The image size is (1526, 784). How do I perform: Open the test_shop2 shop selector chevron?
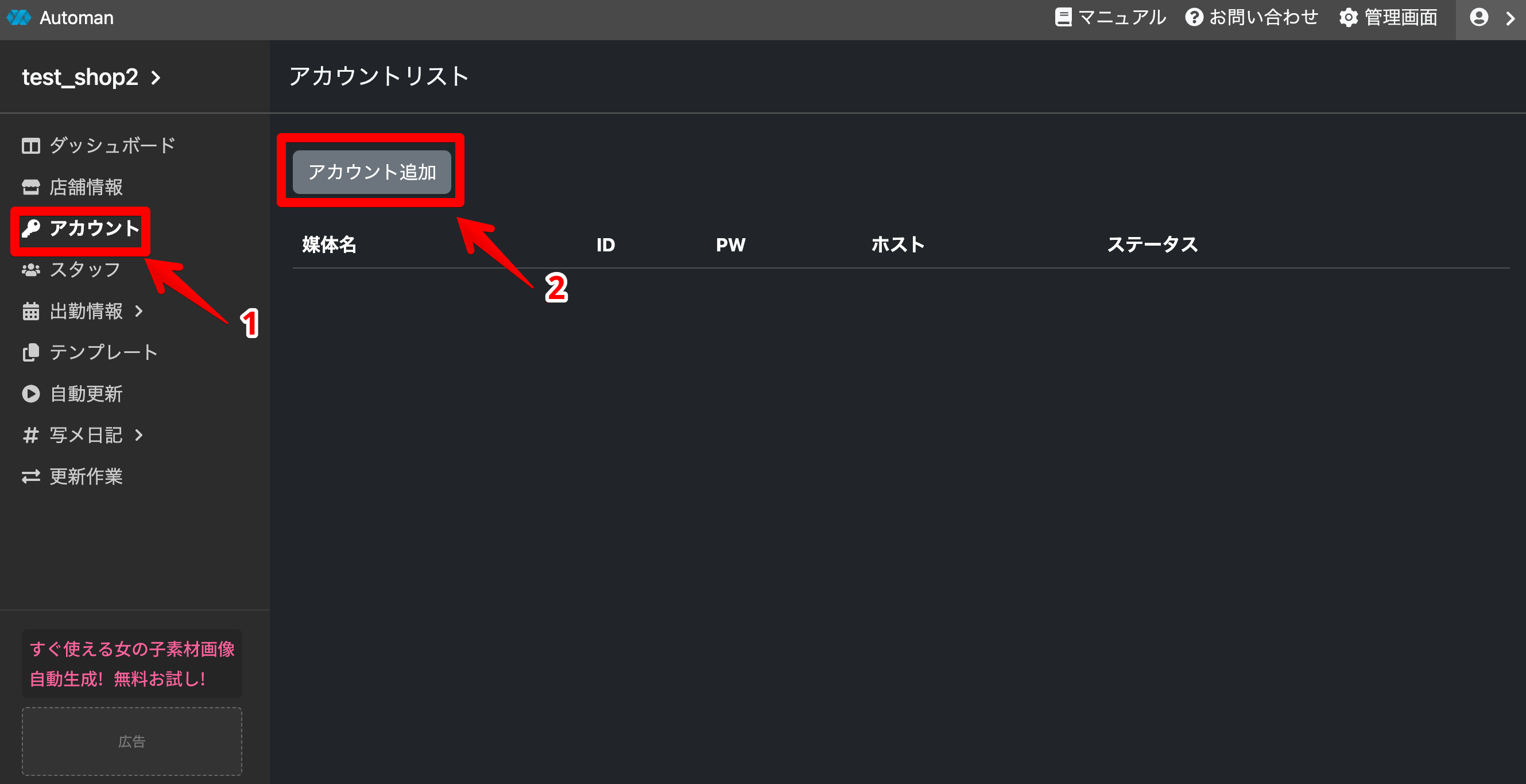tap(156, 77)
